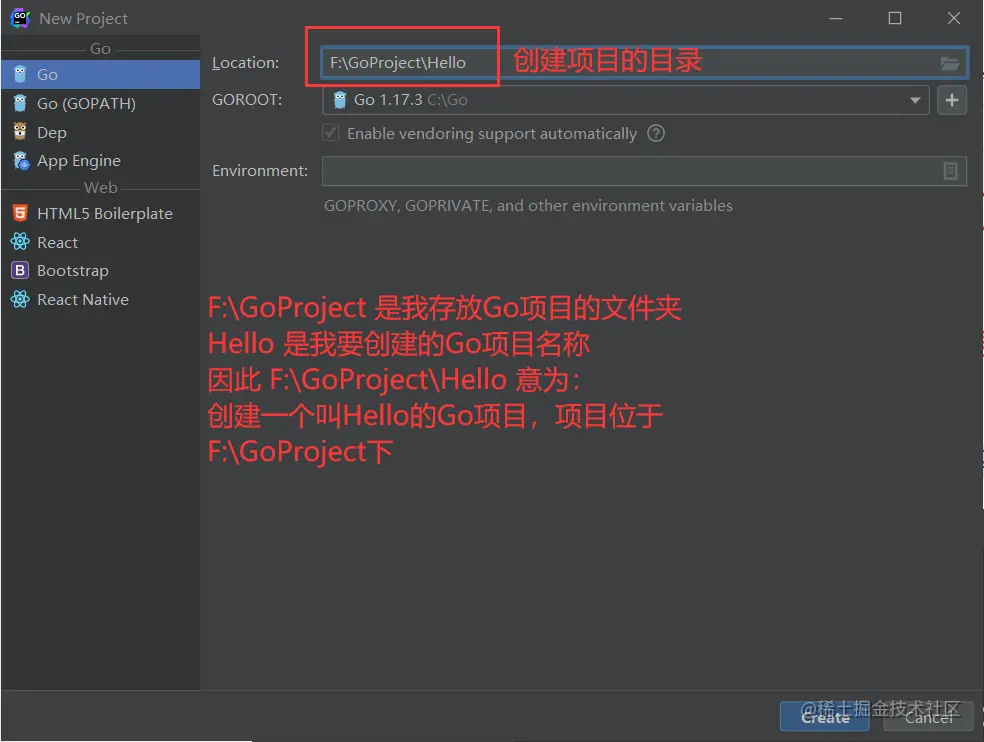
Task: Click the HTML5 shield icon
Action: click(20, 213)
